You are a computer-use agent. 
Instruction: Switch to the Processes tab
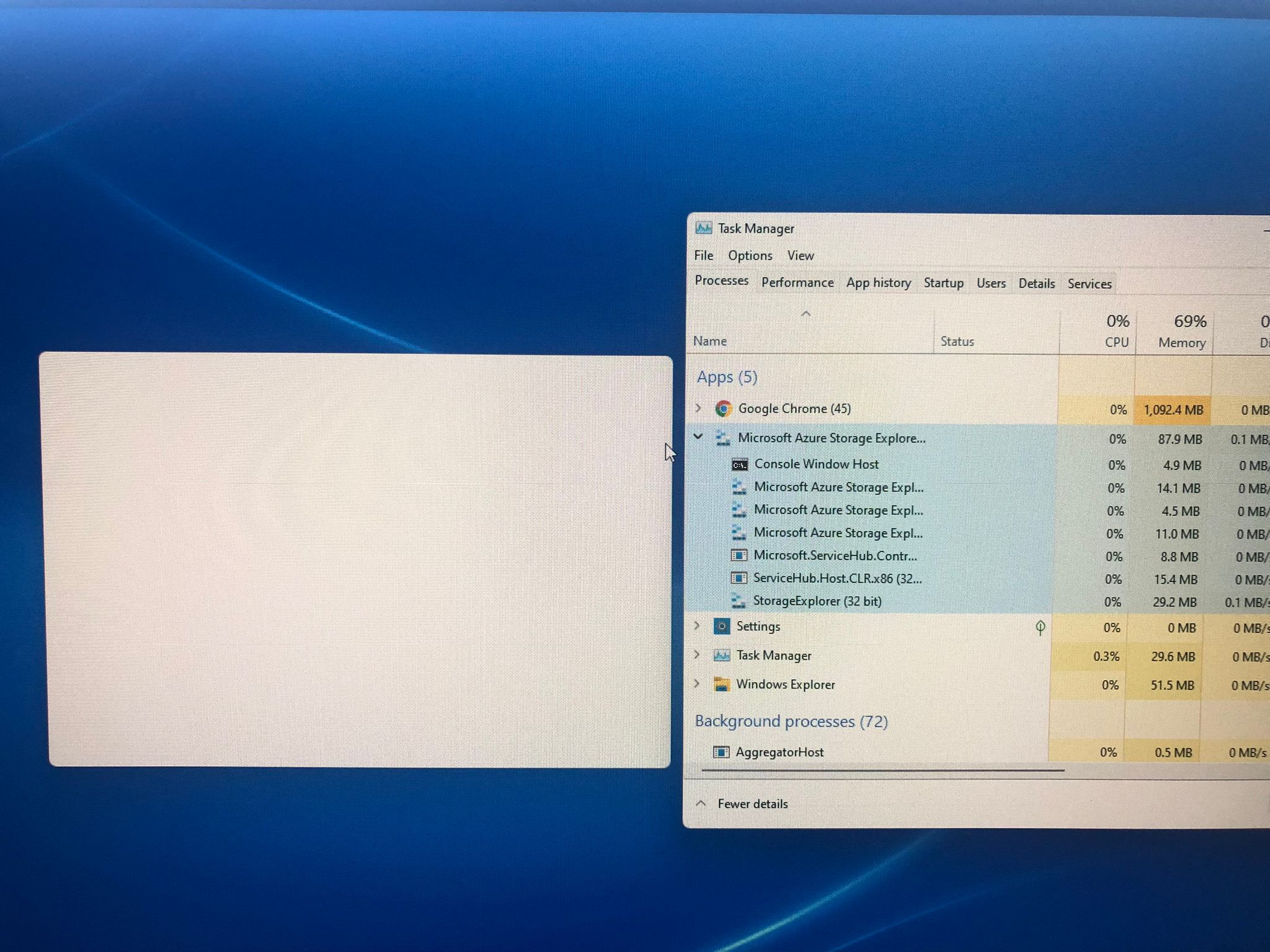pos(722,281)
